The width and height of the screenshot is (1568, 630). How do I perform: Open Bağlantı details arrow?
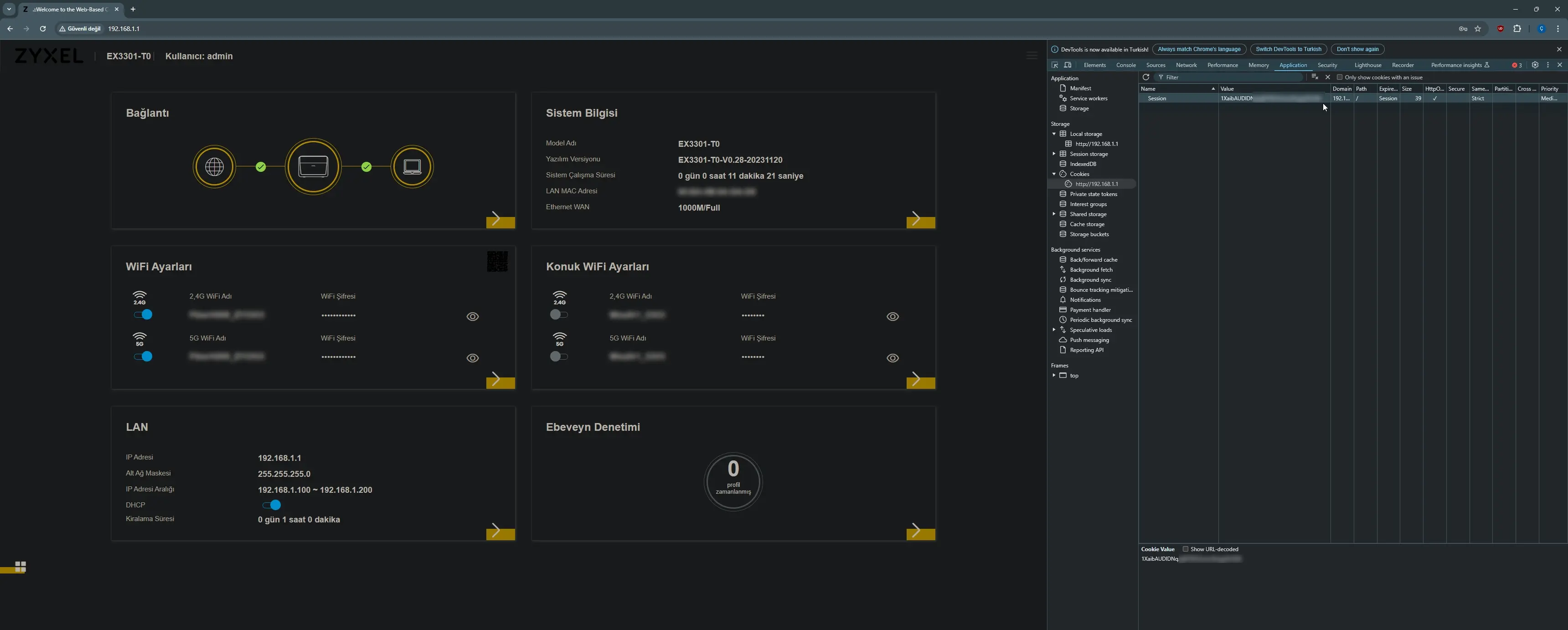point(500,220)
